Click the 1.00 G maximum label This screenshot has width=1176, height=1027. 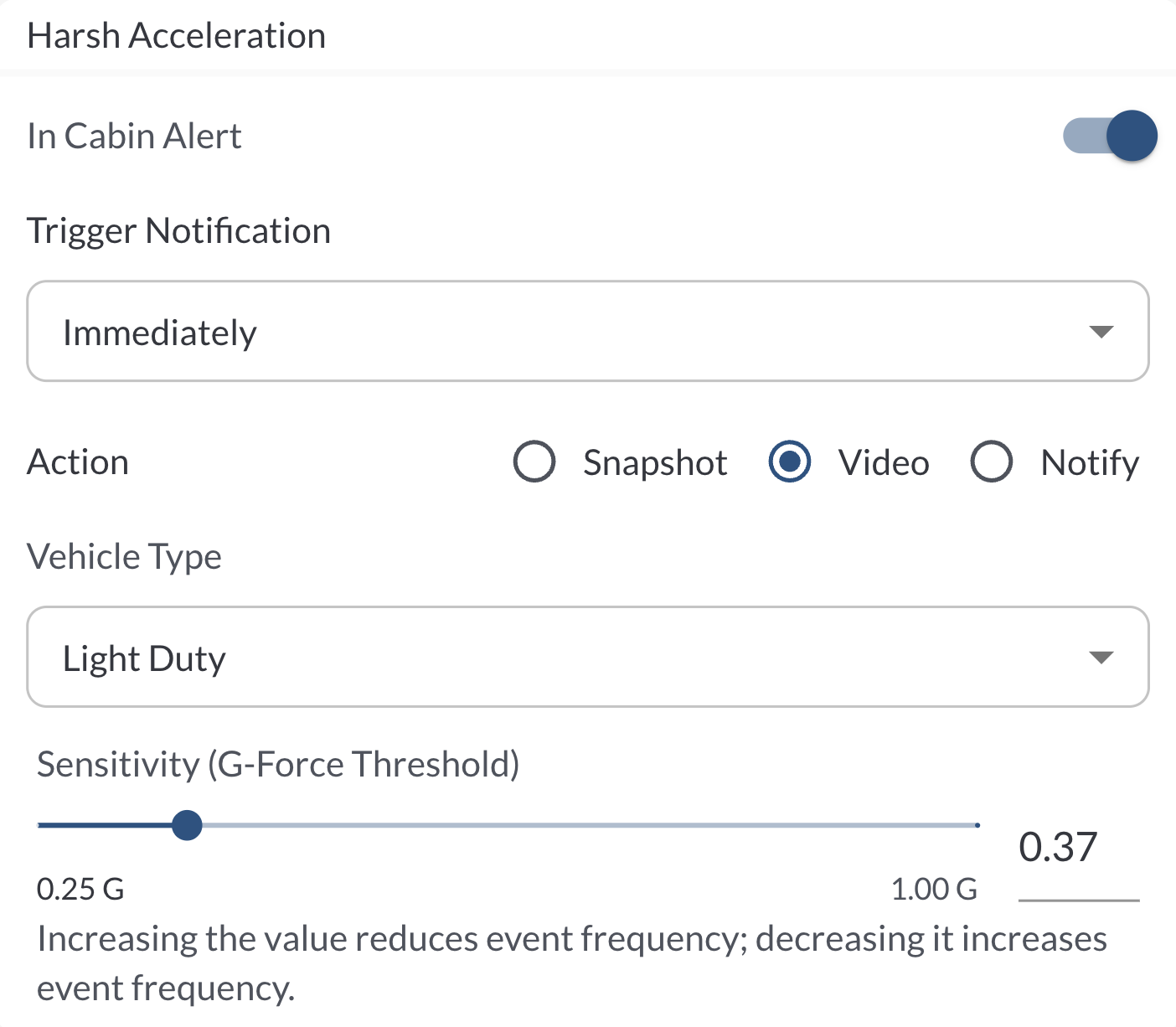click(x=934, y=889)
